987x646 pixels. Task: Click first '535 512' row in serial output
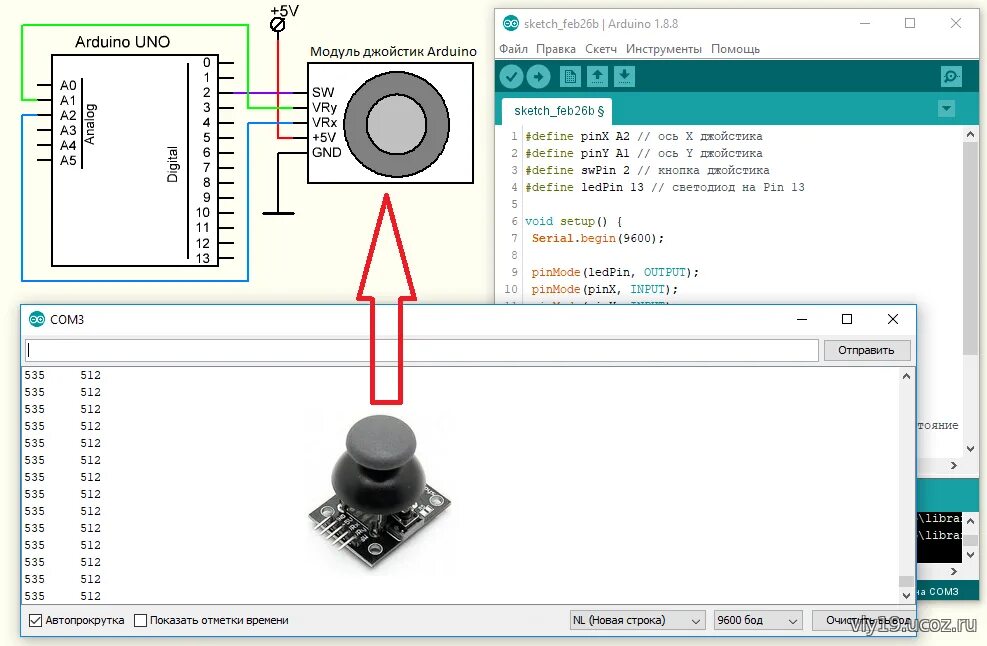pyautogui.click(x=62, y=375)
